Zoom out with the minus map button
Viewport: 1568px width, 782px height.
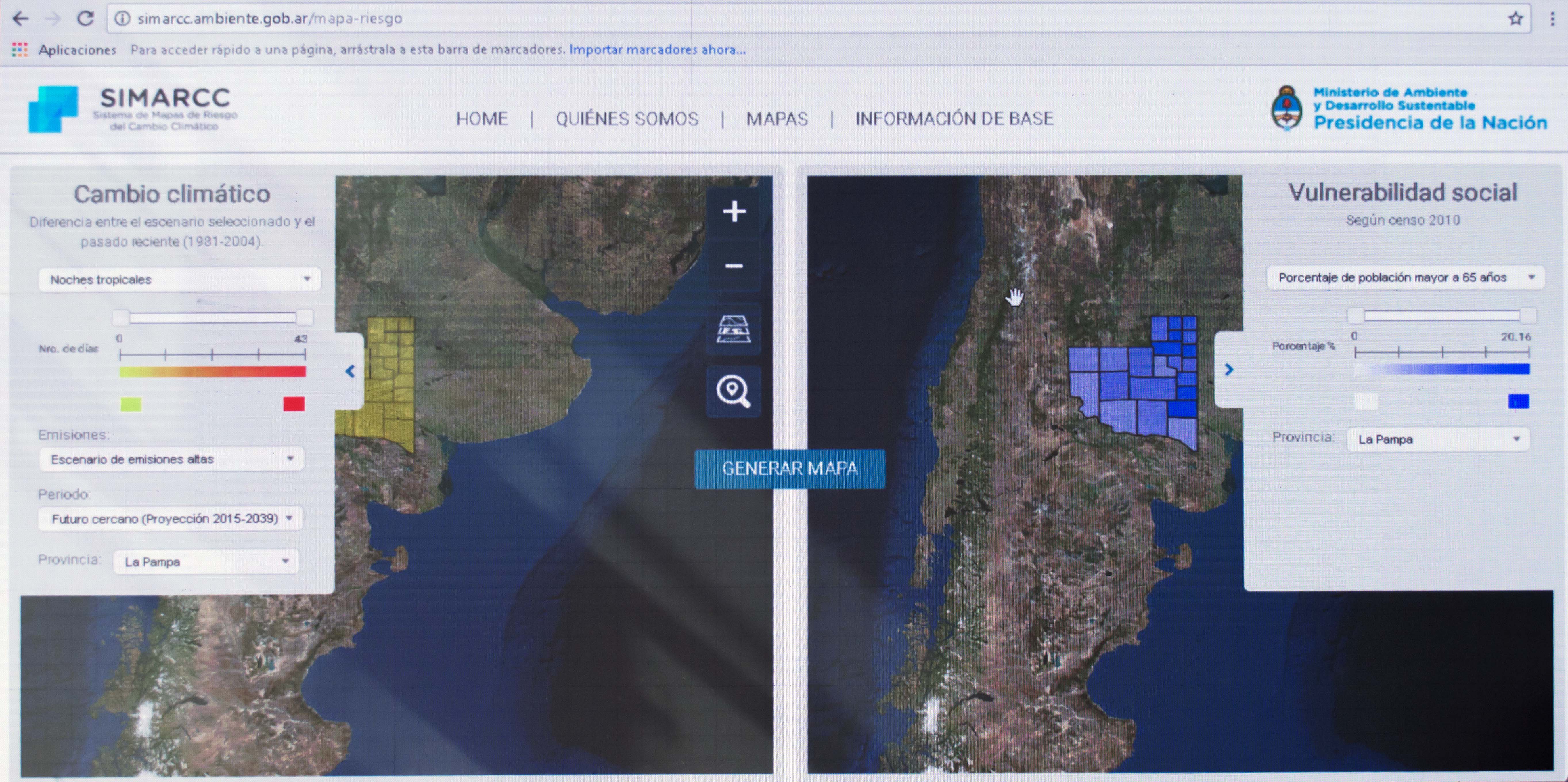pyautogui.click(x=734, y=266)
